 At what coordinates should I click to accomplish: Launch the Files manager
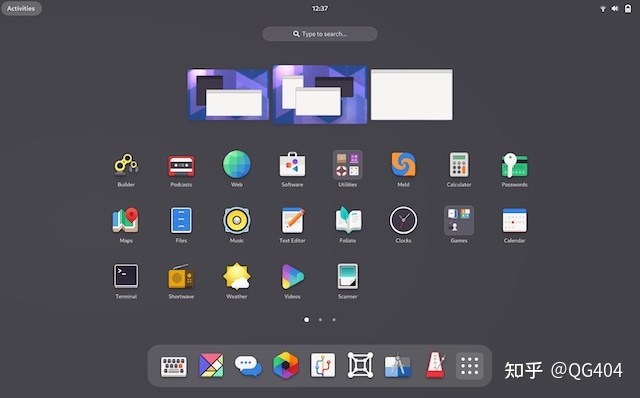(181, 220)
